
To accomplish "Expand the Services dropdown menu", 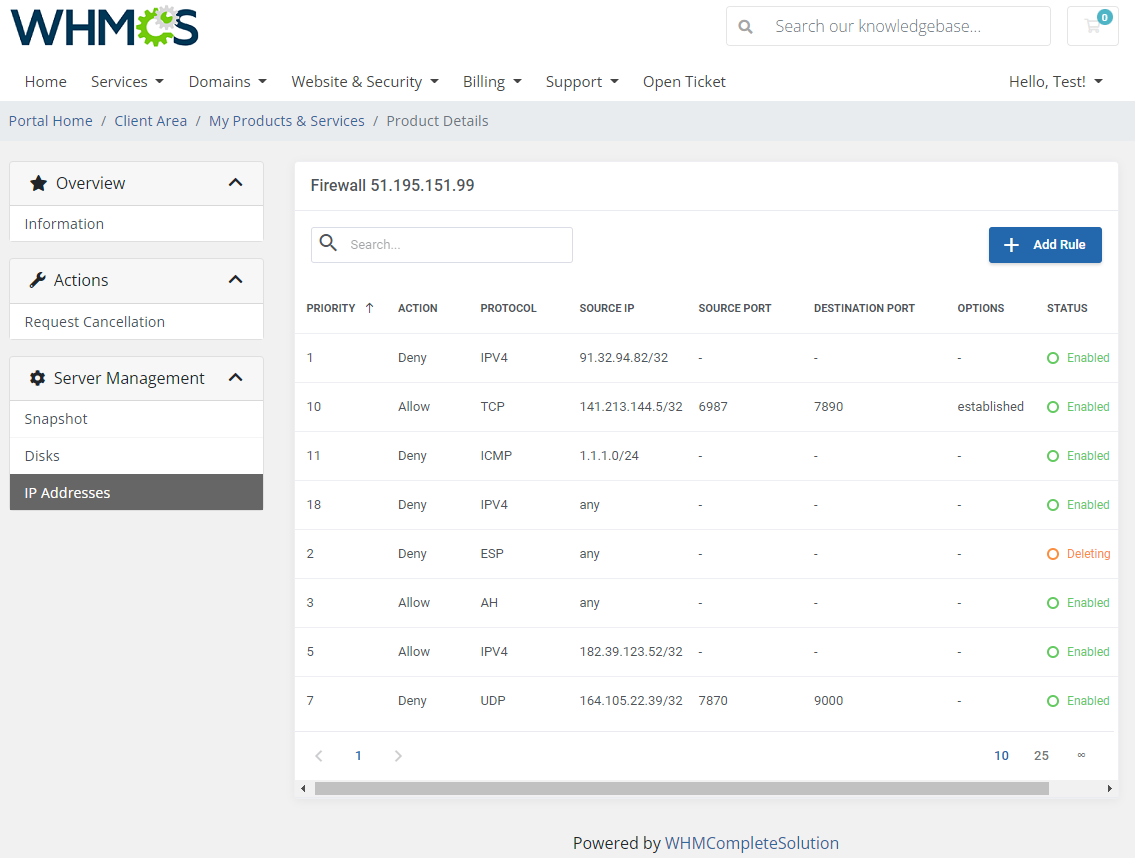I will click(x=127, y=81).
